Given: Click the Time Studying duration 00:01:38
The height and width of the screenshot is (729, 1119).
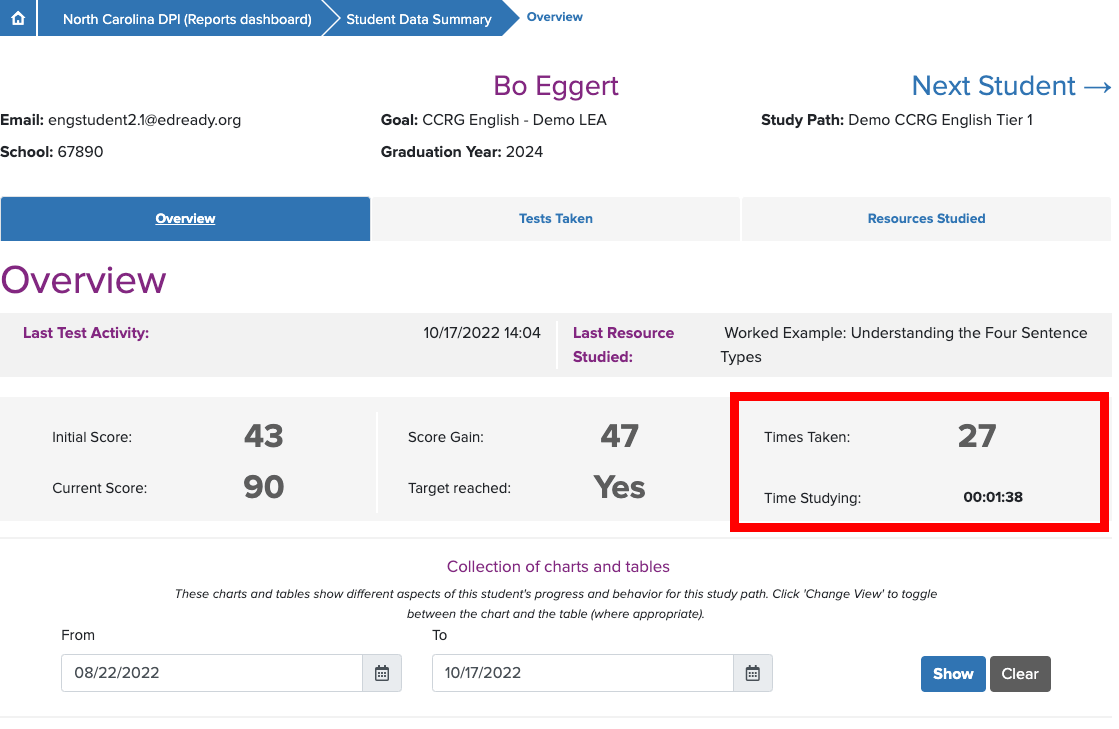Looking at the screenshot, I should tap(993, 497).
